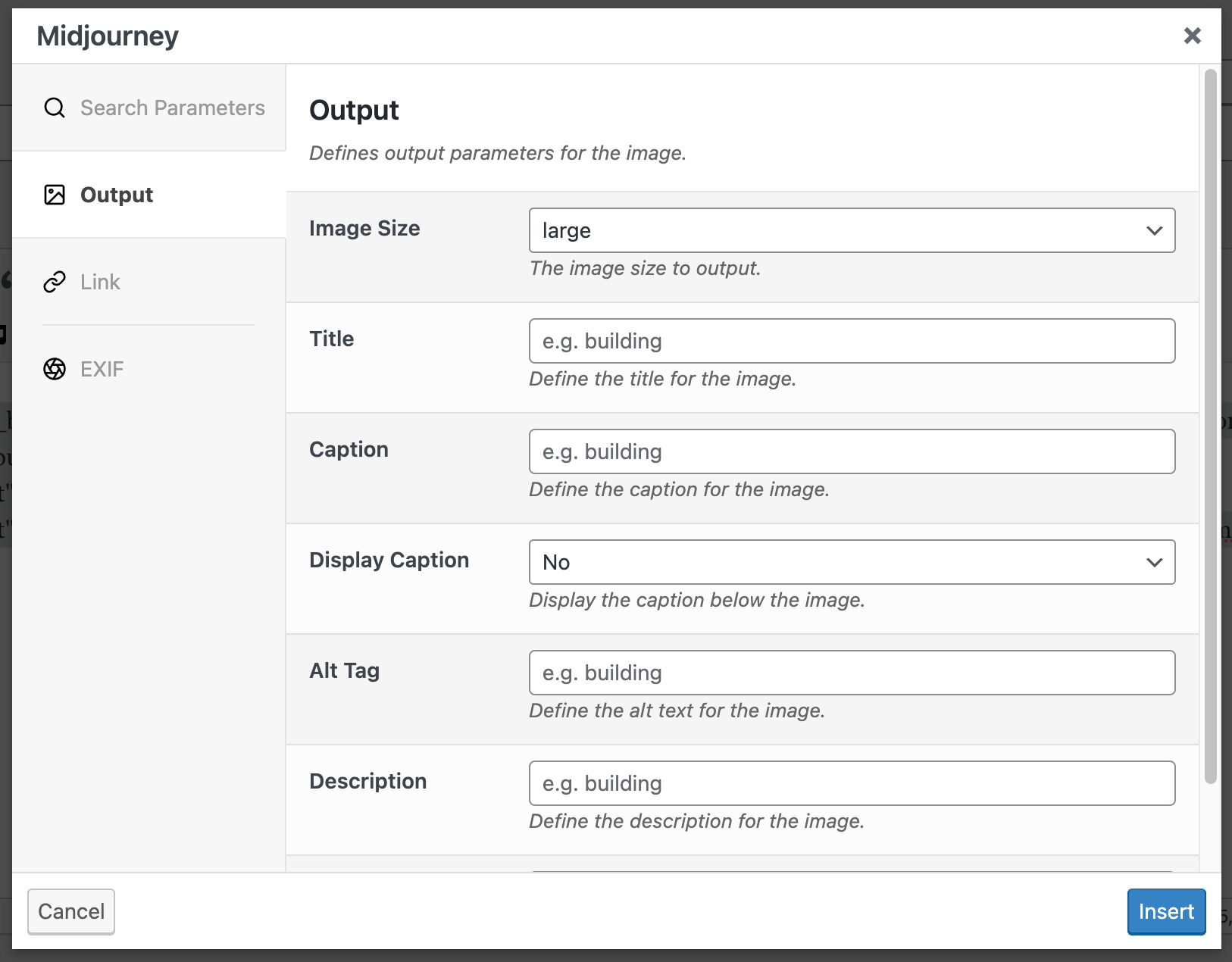Click 'Defines output parameters for the image.' text
Image resolution: width=1232 pixels, height=962 pixels.
pyautogui.click(x=498, y=153)
